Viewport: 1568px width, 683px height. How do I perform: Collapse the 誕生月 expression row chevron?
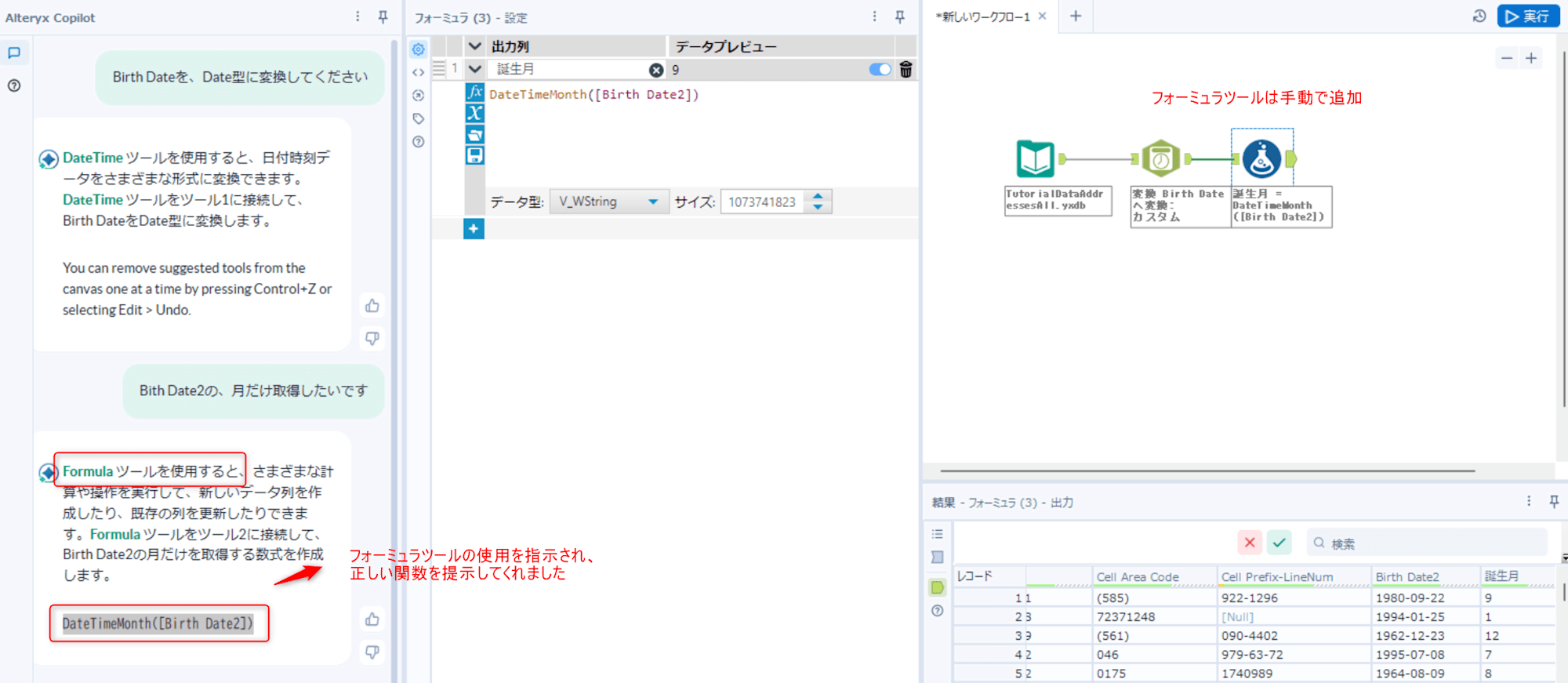coord(475,69)
